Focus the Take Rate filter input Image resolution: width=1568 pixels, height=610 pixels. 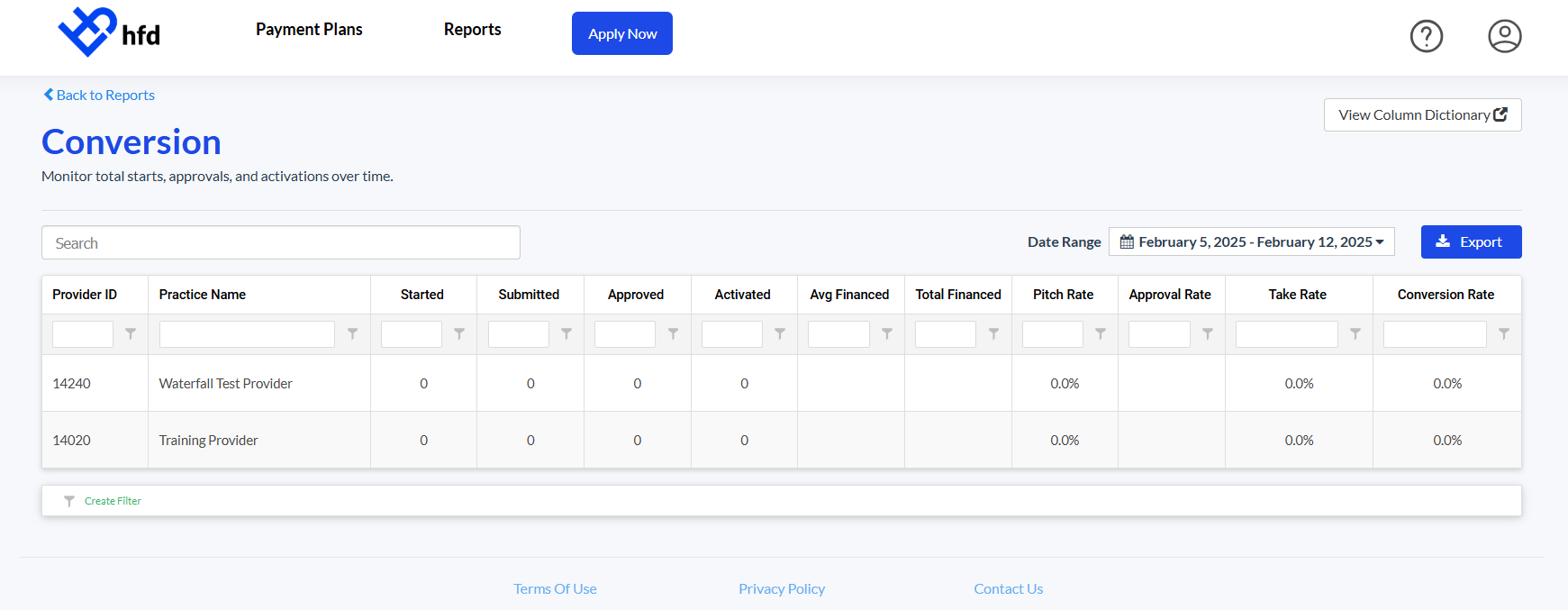pyautogui.click(x=1287, y=334)
